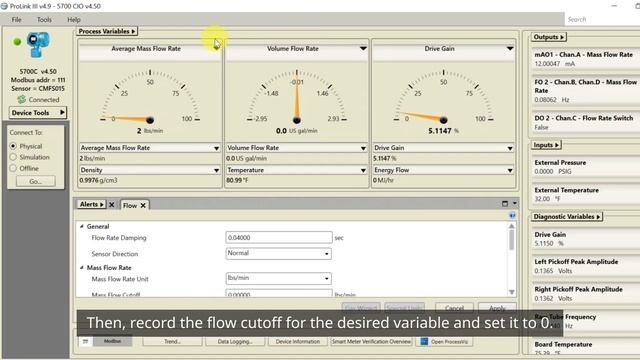Click the ProLink III application title icon
The width and height of the screenshot is (640, 360).
pyautogui.click(x=4, y=6)
